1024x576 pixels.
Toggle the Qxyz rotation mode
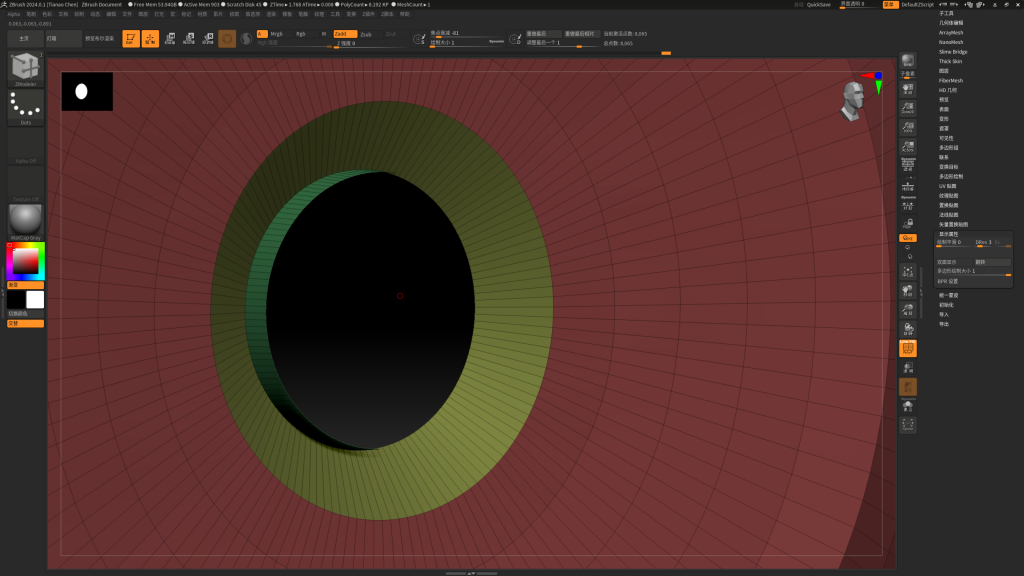click(908, 238)
